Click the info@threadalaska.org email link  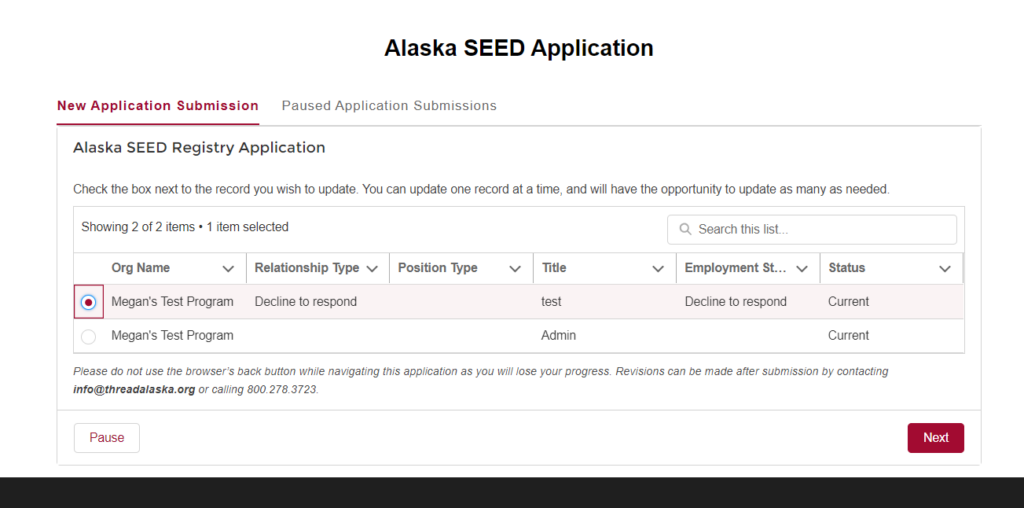coord(134,390)
